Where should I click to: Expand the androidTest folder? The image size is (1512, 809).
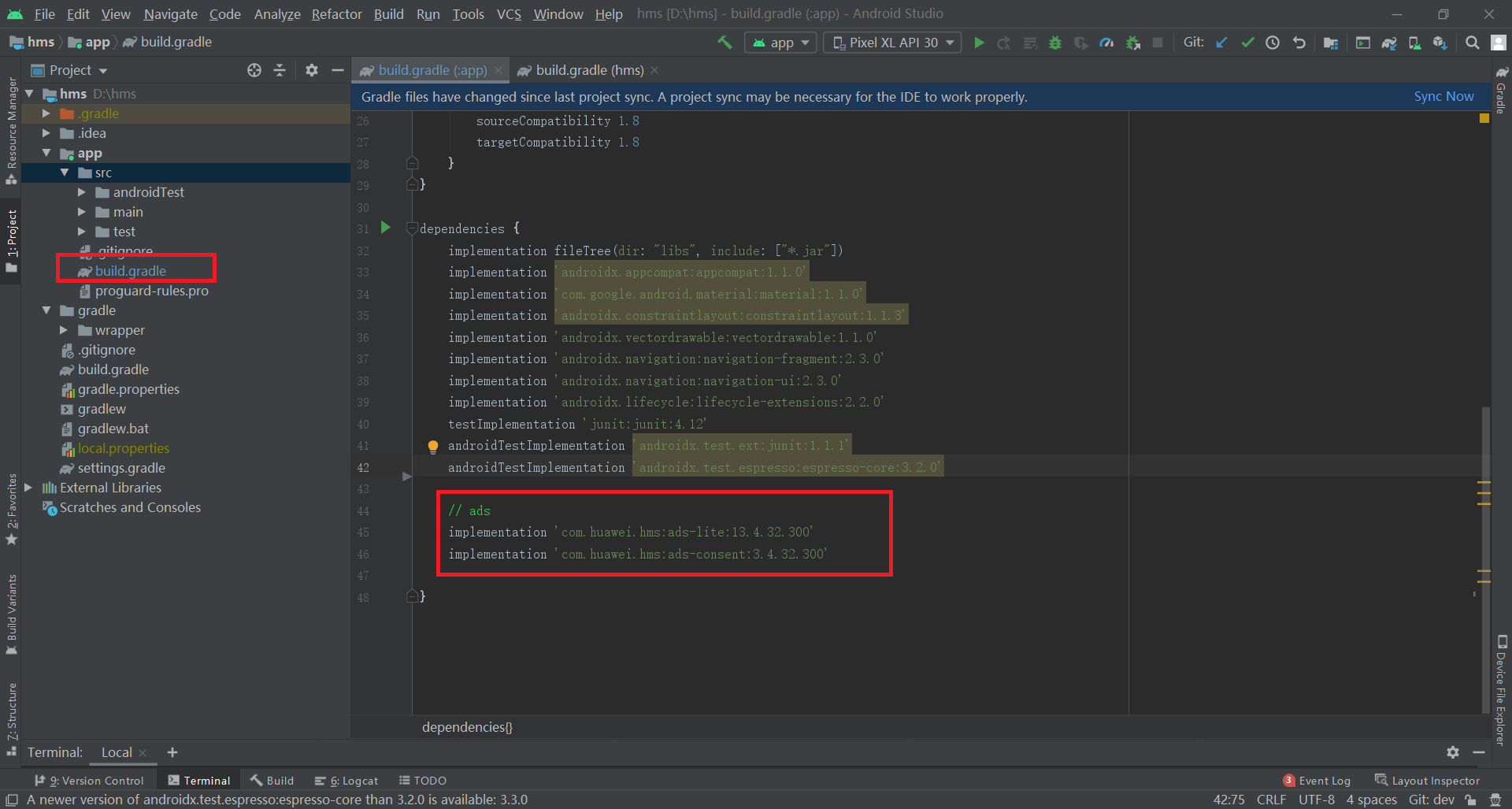(82, 192)
